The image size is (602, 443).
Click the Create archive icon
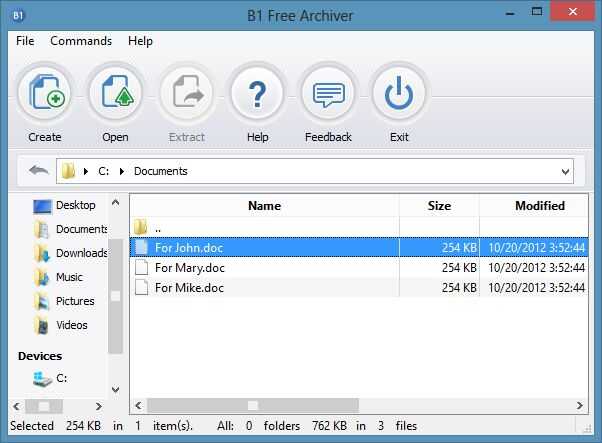(45, 93)
